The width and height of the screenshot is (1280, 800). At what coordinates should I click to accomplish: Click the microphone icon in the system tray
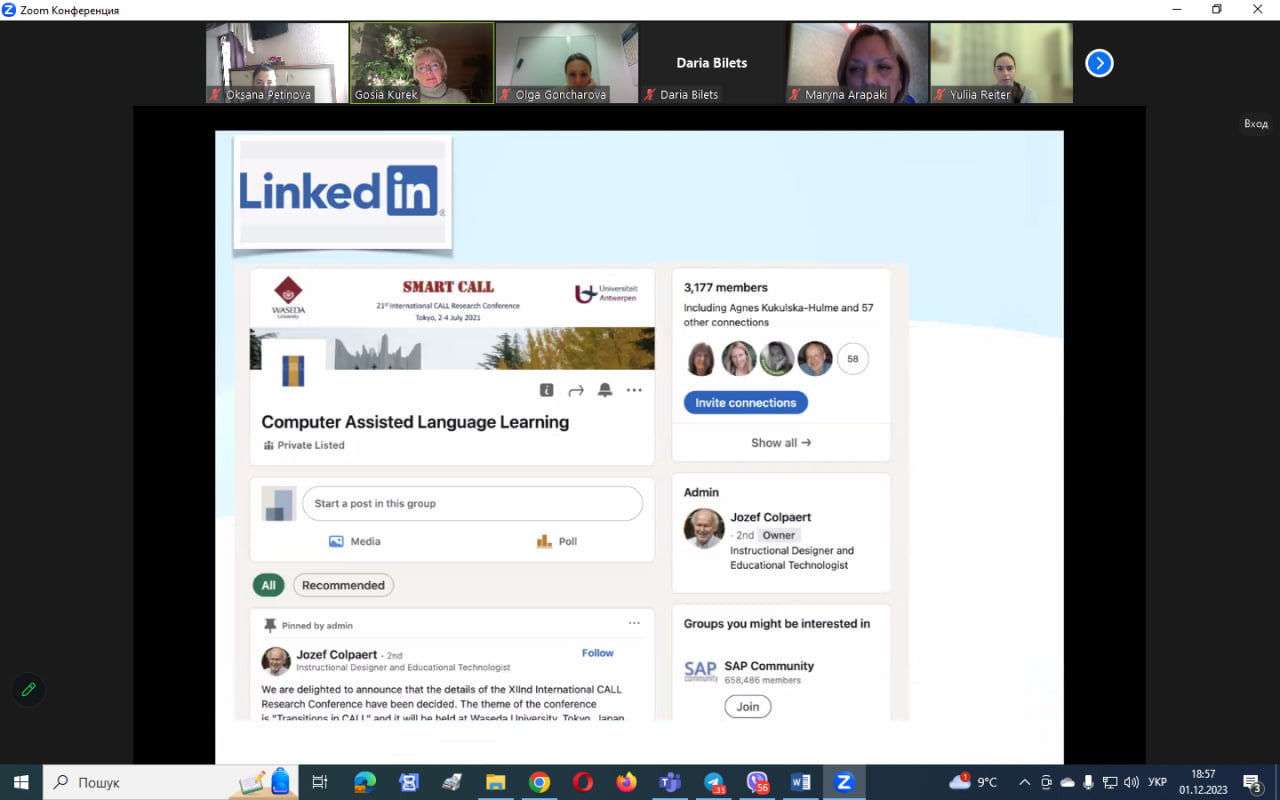tap(1089, 782)
